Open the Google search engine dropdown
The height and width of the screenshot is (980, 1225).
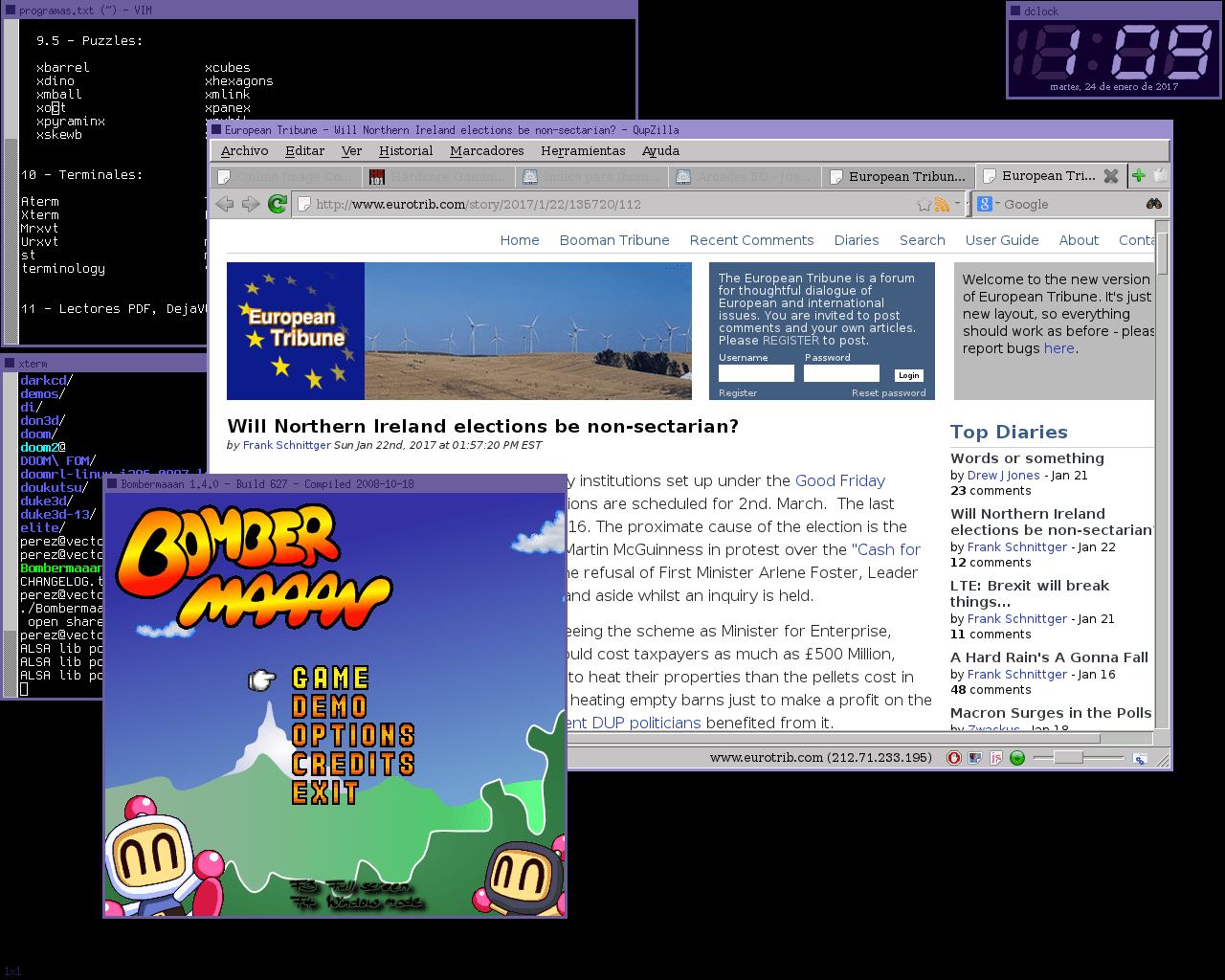(x=988, y=204)
